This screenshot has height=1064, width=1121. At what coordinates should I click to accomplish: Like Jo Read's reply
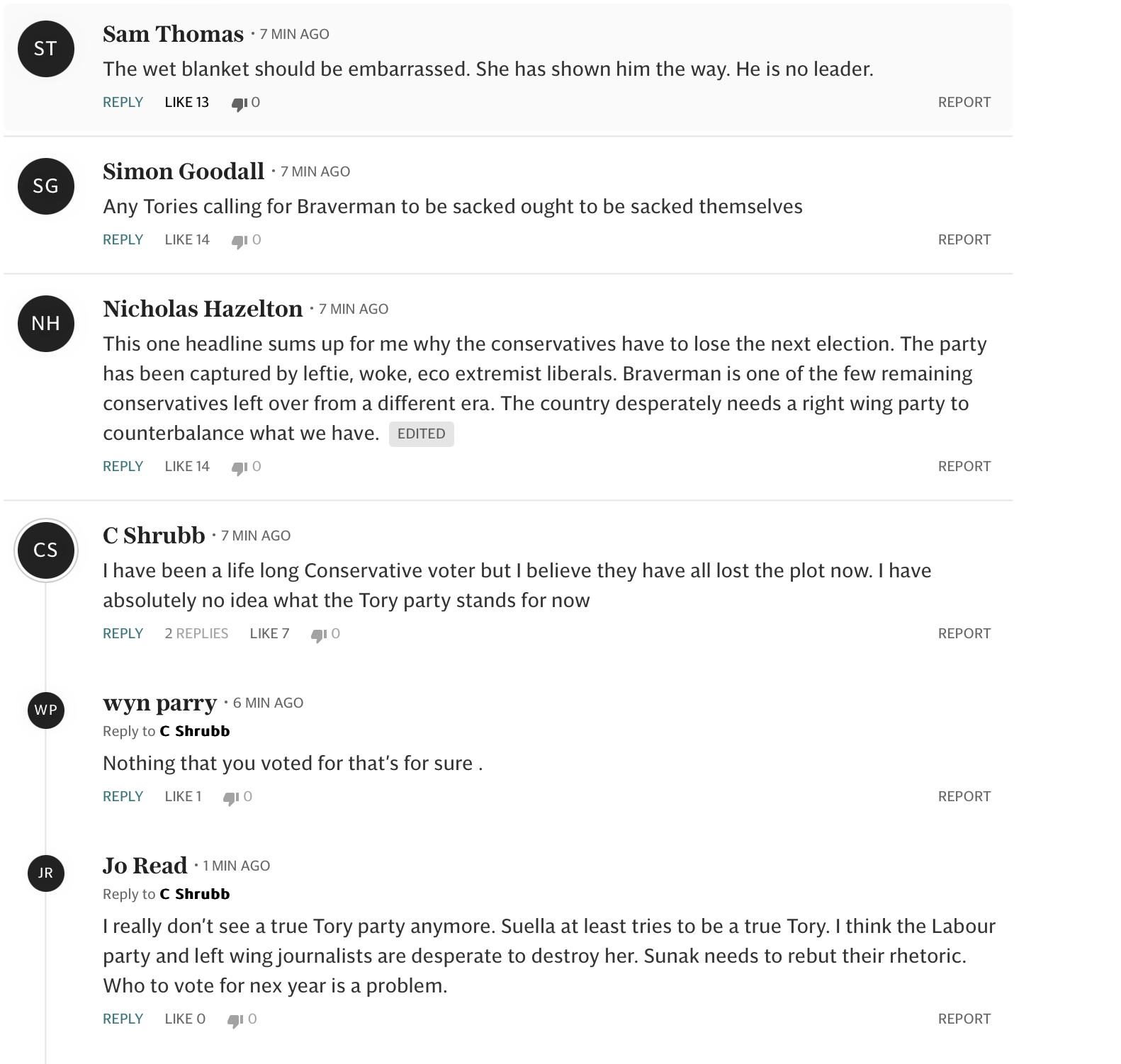tap(184, 1019)
